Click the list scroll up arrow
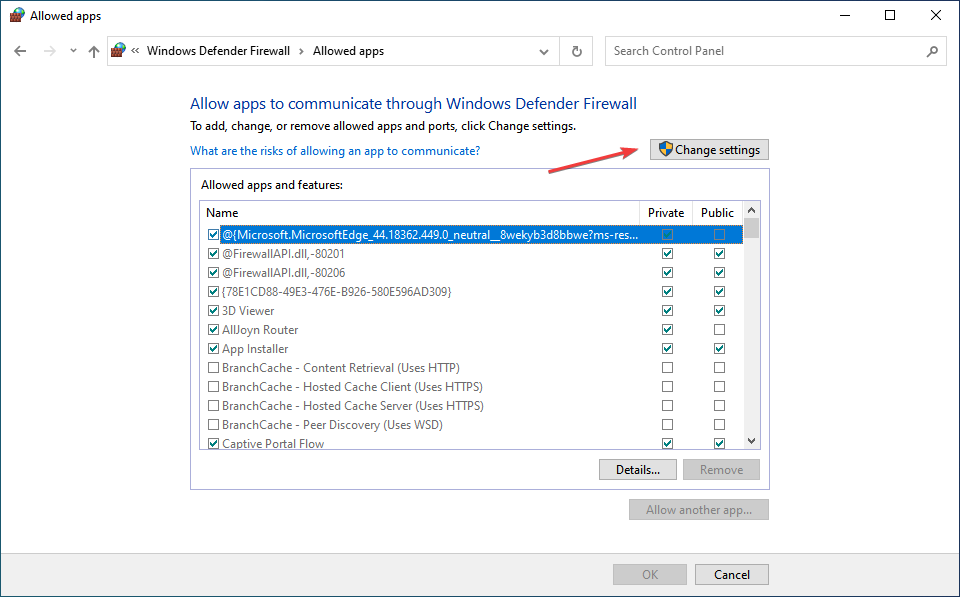Viewport: 960px width, 597px height. click(751, 210)
